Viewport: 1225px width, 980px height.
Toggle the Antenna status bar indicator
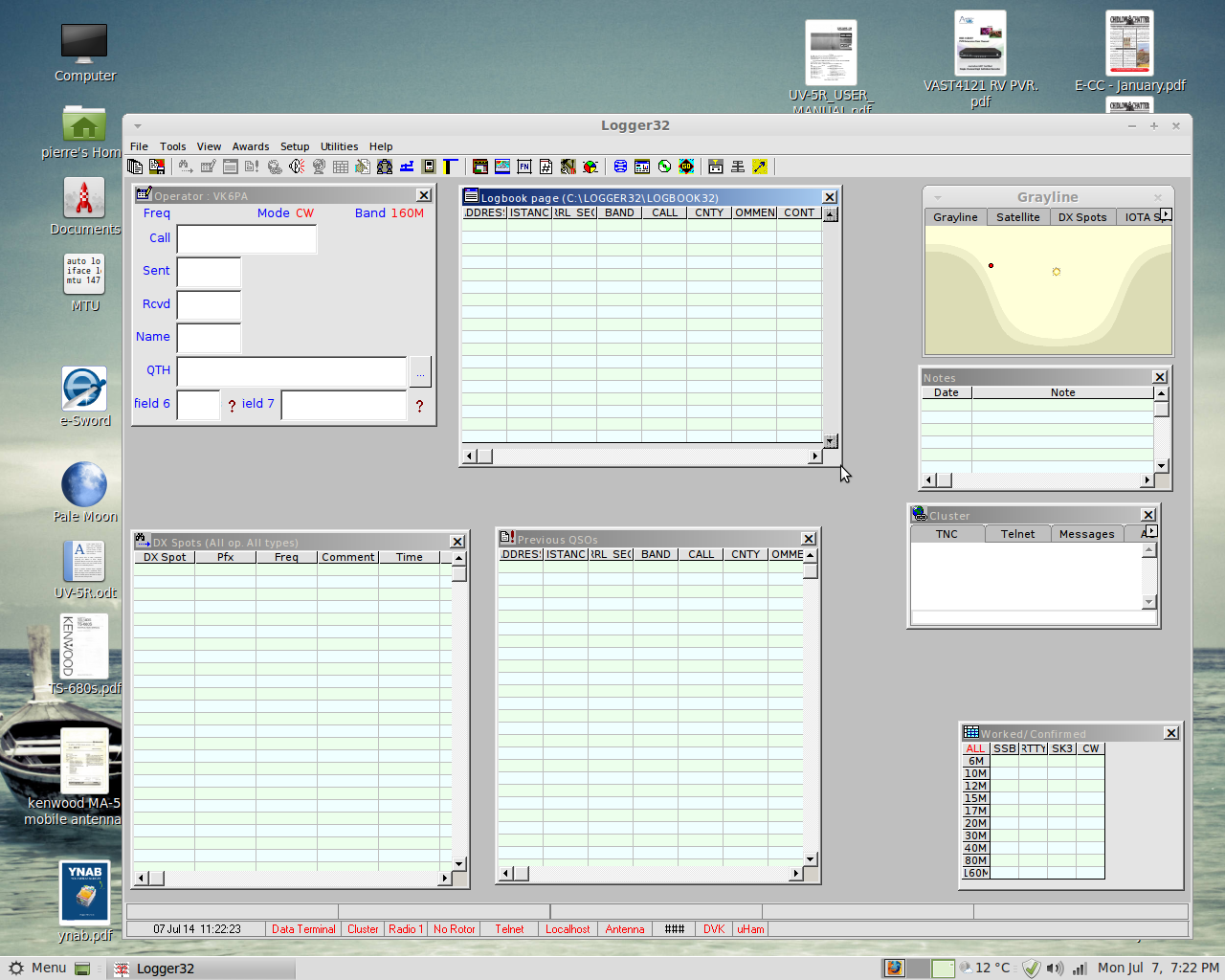pos(625,929)
